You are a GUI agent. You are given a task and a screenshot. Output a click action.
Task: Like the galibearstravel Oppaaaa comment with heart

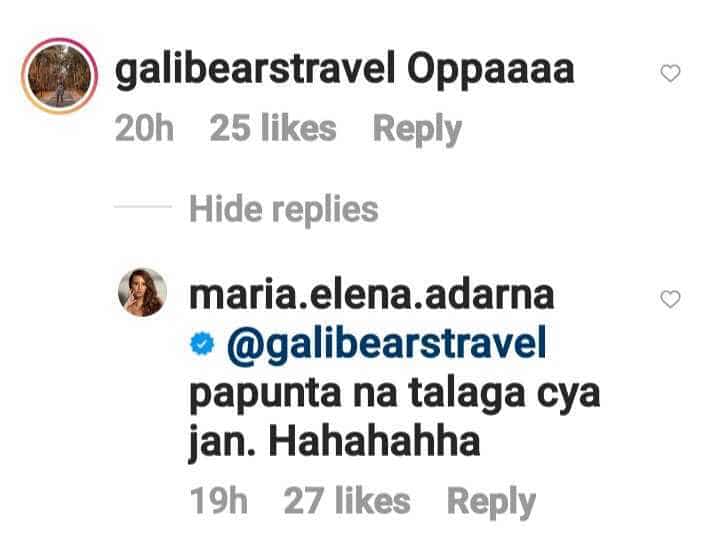click(670, 73)
